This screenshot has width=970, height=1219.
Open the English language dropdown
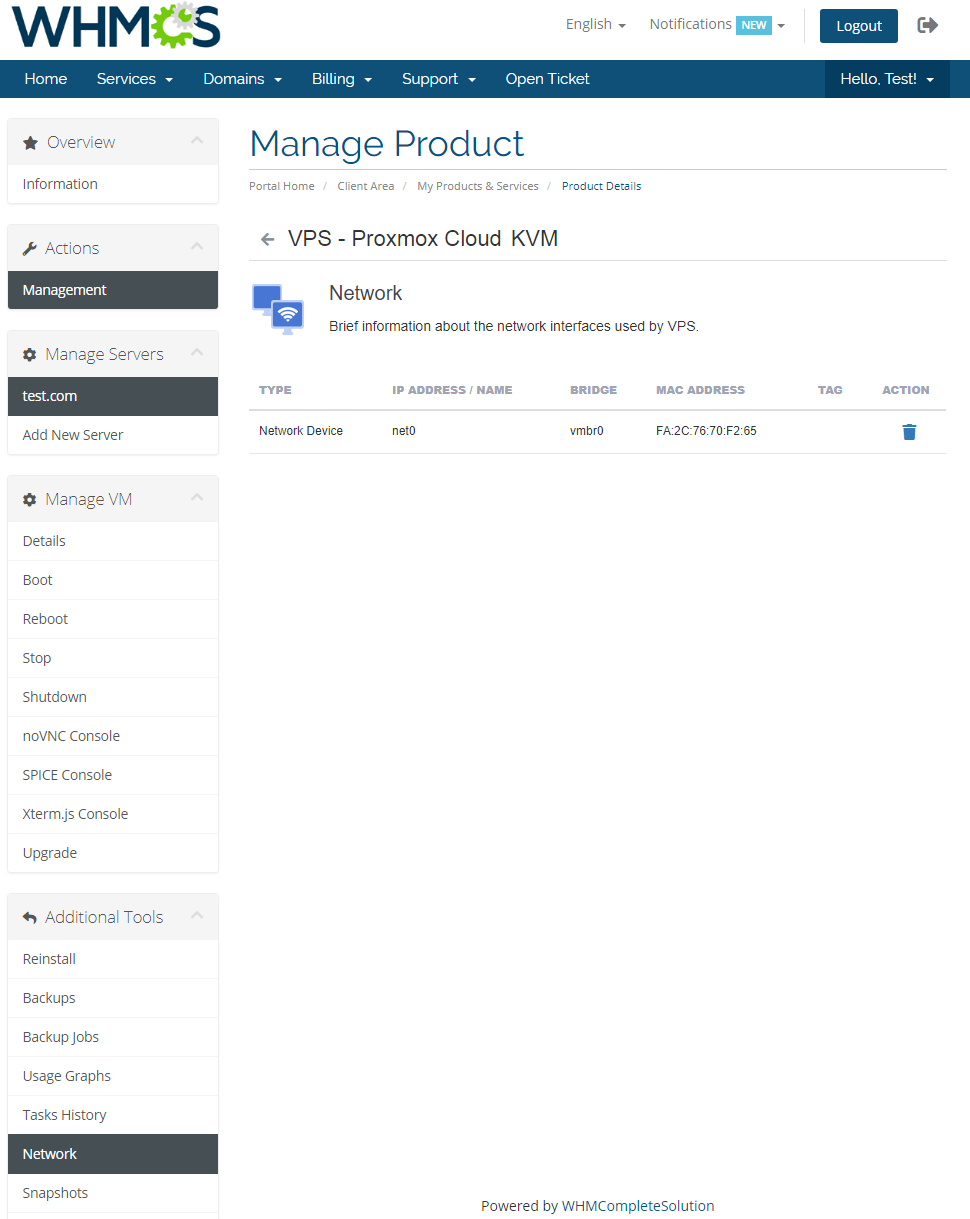pyautogui.click(x=595, y=25)
